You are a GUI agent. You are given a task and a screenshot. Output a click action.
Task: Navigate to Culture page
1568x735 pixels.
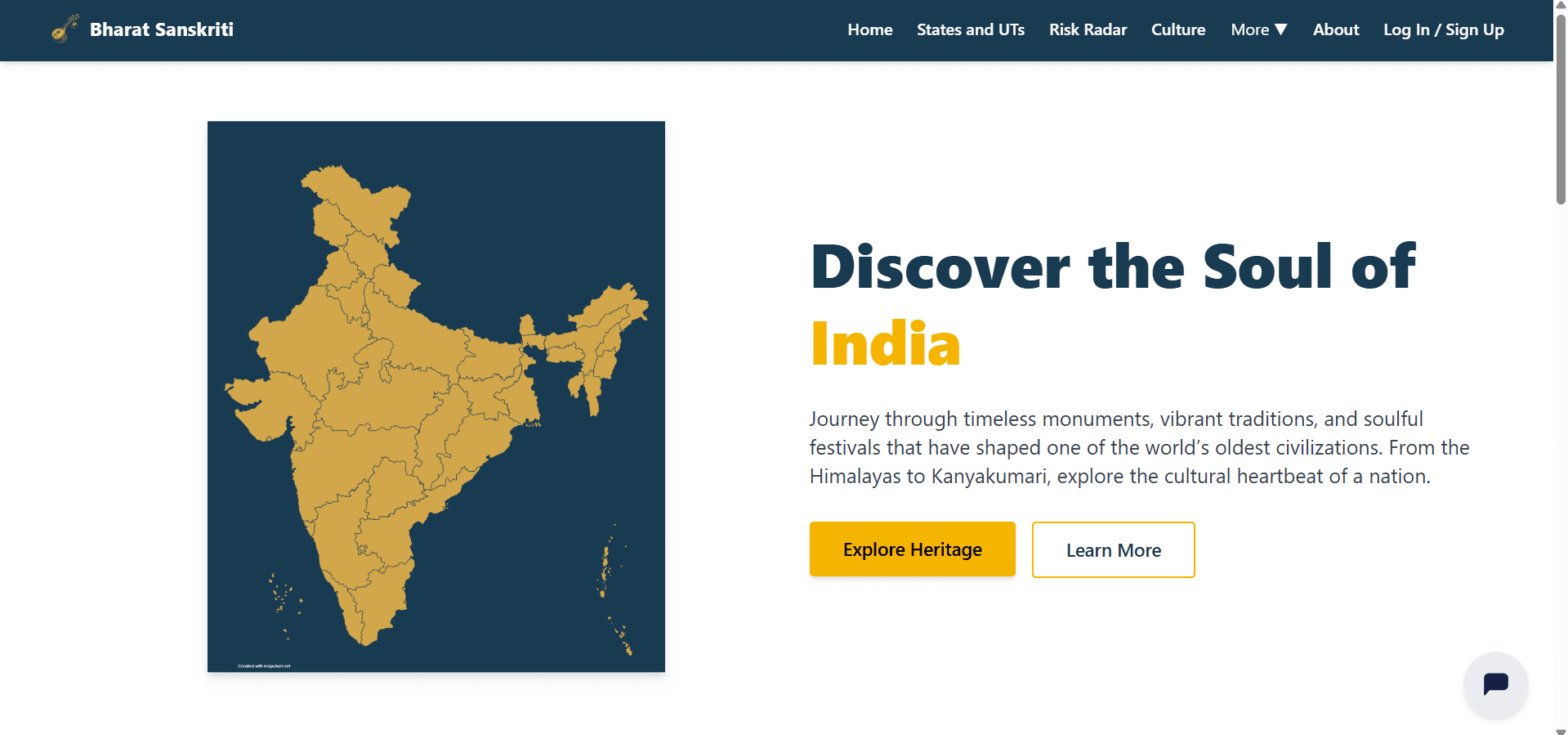[x=1177, y=29]
